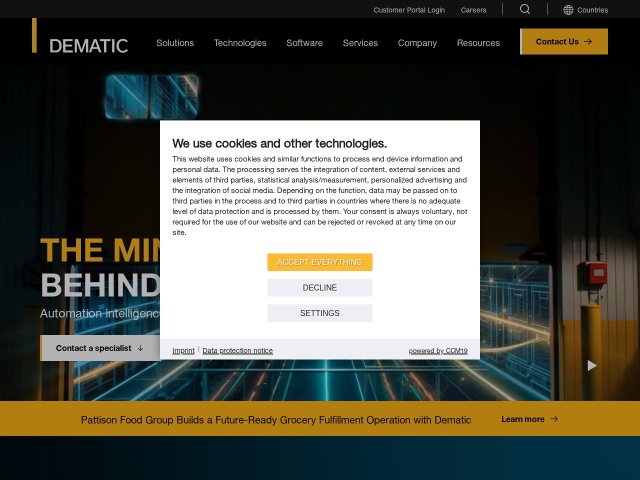This screenshot has height=480, width=640.
Task: Click the arrow next to Learn more
Action: point(554,419)
